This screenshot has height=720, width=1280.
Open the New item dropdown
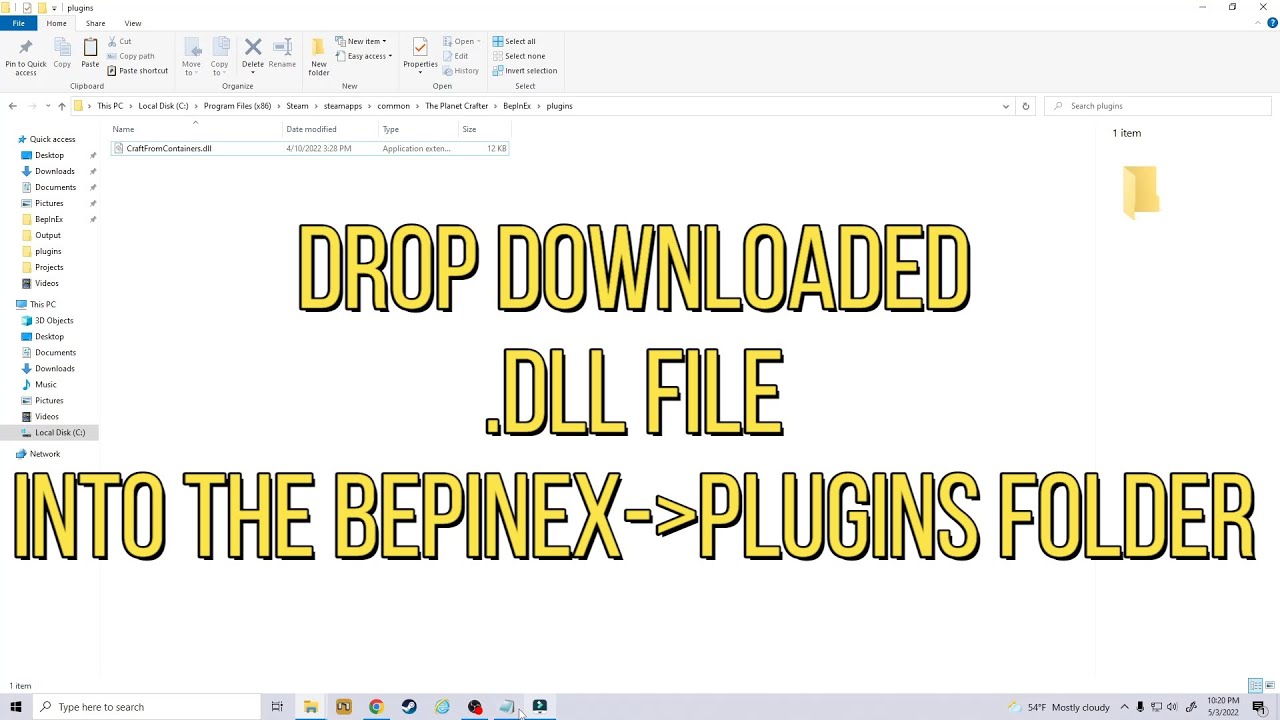361,42
